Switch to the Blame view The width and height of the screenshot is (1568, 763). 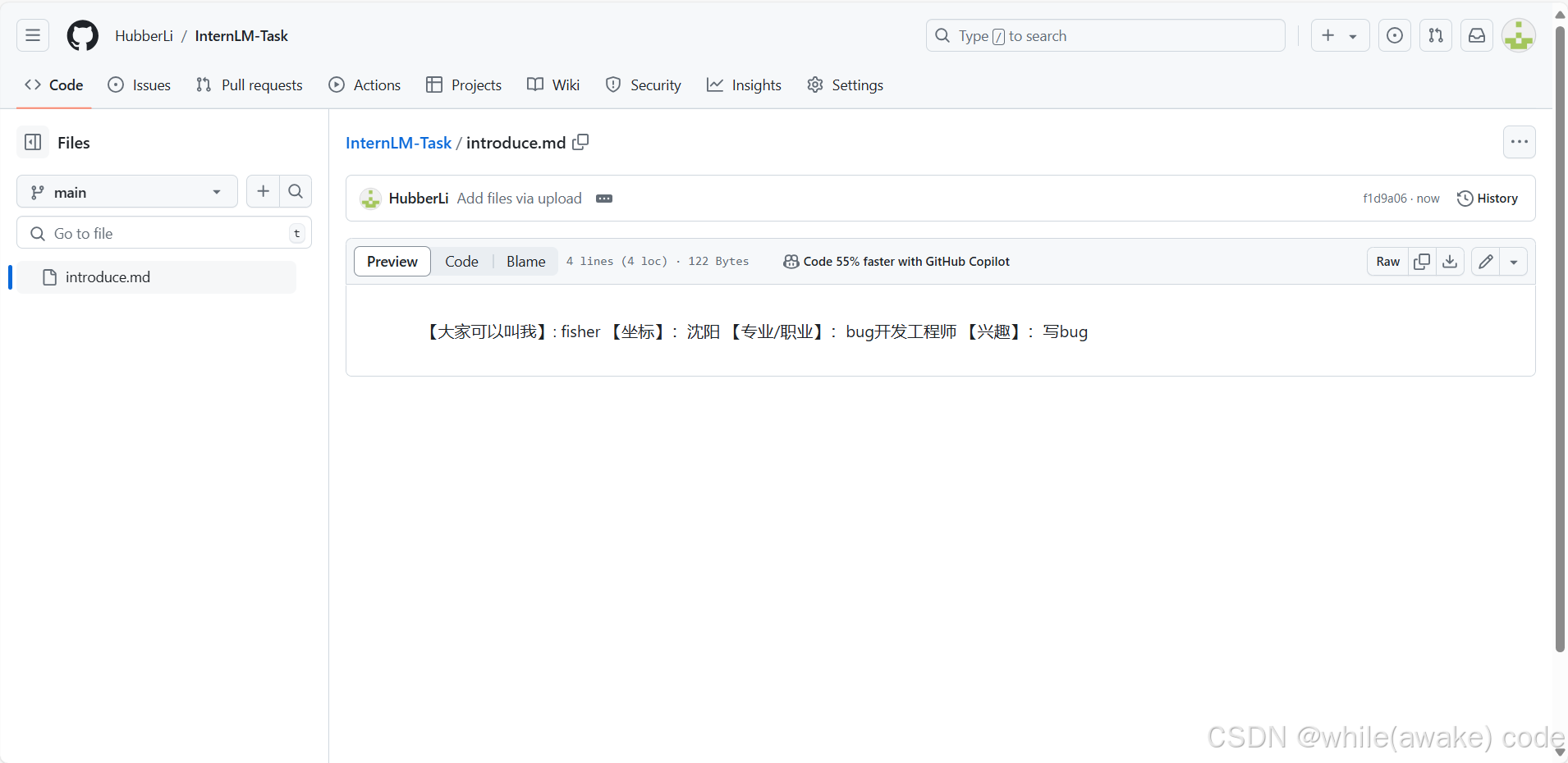coord(525,262)
